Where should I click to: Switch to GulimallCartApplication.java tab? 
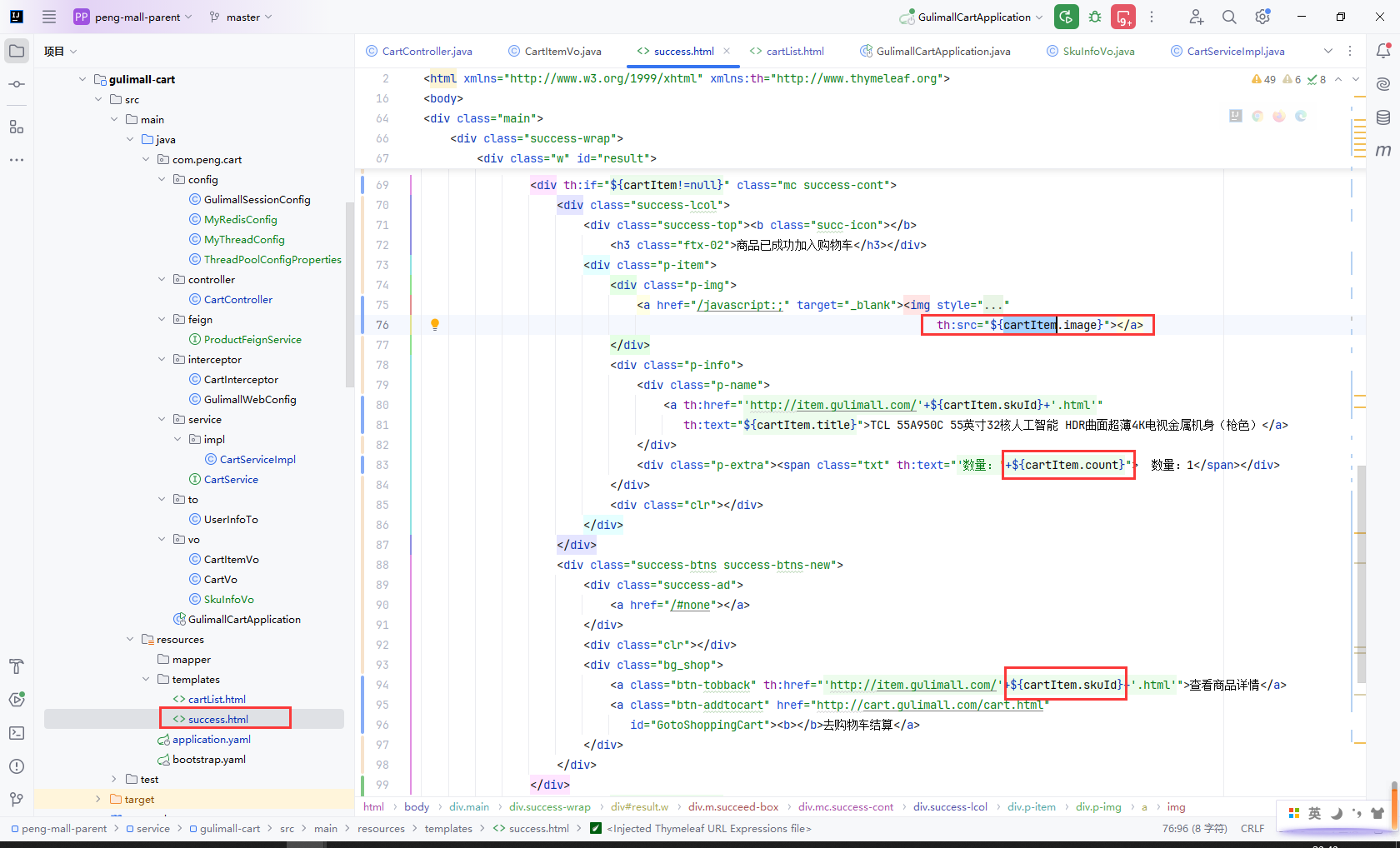935,51
